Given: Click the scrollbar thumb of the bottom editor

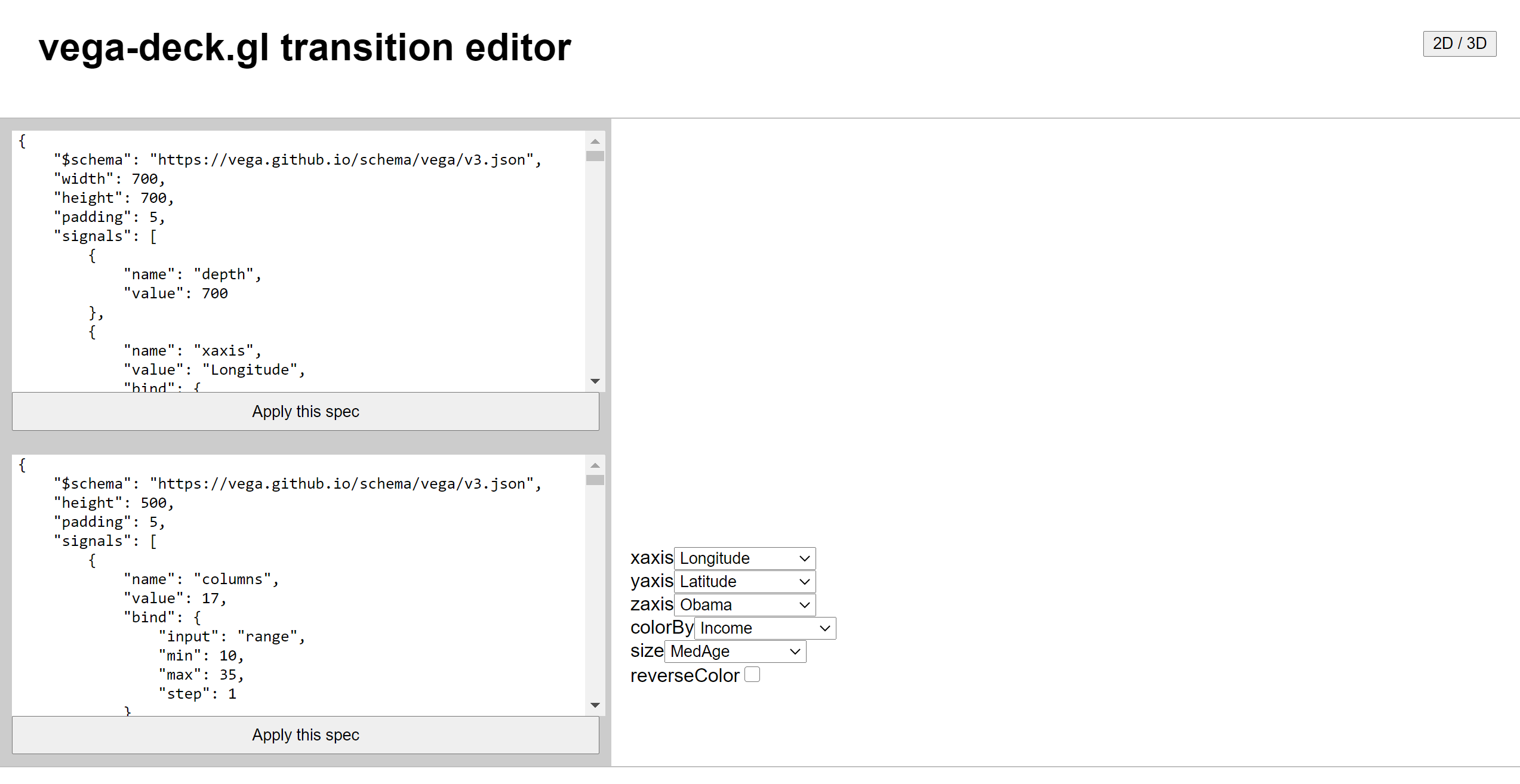Looking at the screenshot, I should (595, 480).
